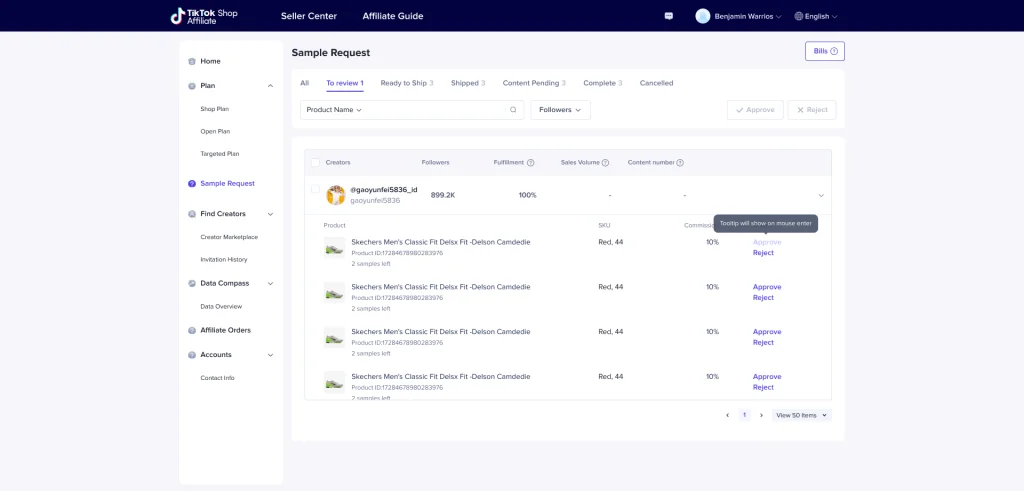The image size is (1024, 491).
Task: Click the first Skechers product thumbnail
Action: [334, 247]
